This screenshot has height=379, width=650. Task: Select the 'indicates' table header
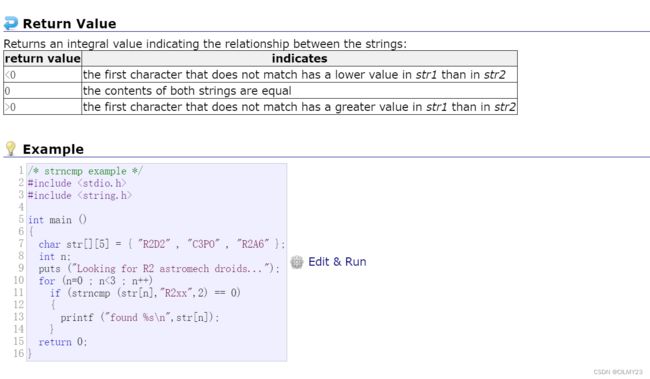299,58
